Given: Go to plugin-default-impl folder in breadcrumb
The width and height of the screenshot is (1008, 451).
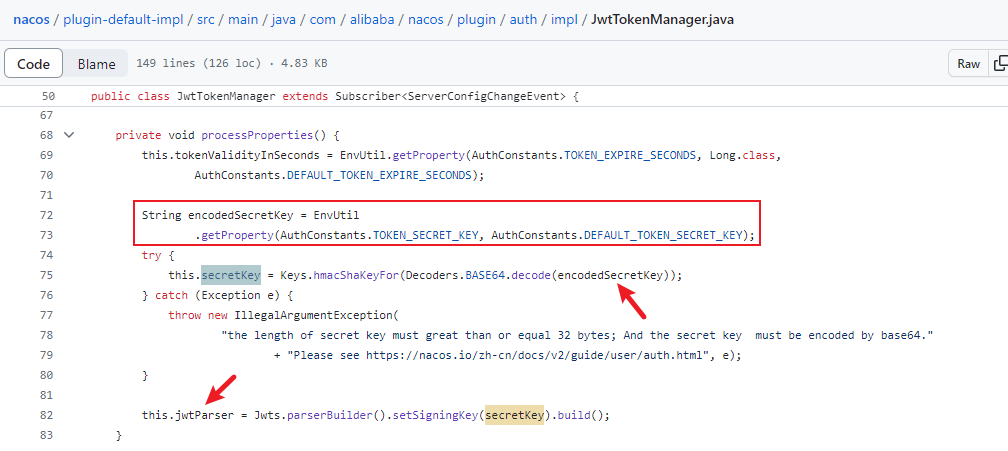Looking at the screenshot, I should [x=125, y=19].
